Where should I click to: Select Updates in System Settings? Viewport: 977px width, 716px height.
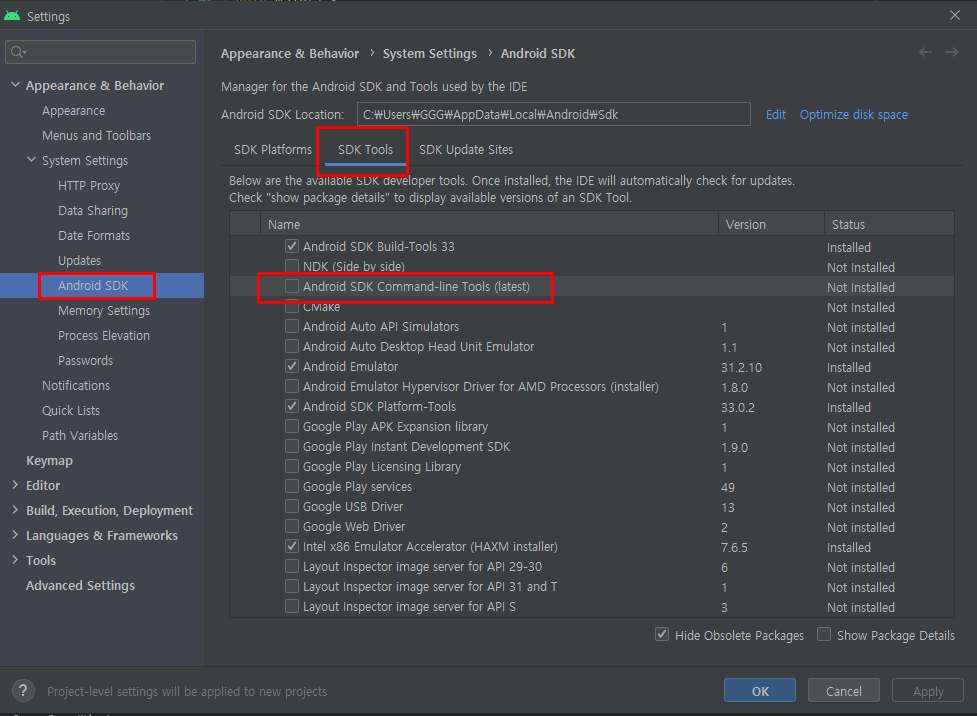(x=79, y=260)
